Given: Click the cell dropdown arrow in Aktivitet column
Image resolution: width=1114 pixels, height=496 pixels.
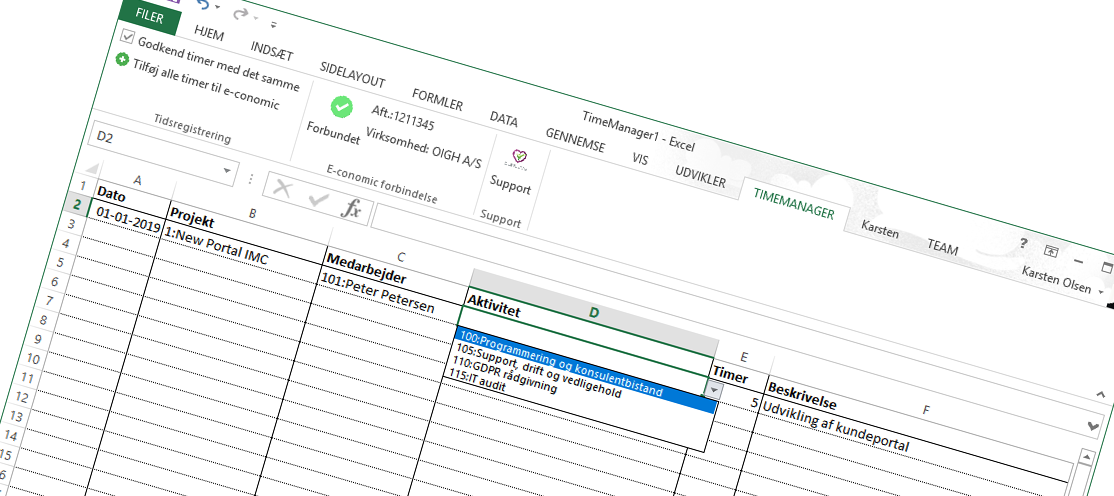Looking at the screenshot, I should [714, 390].
